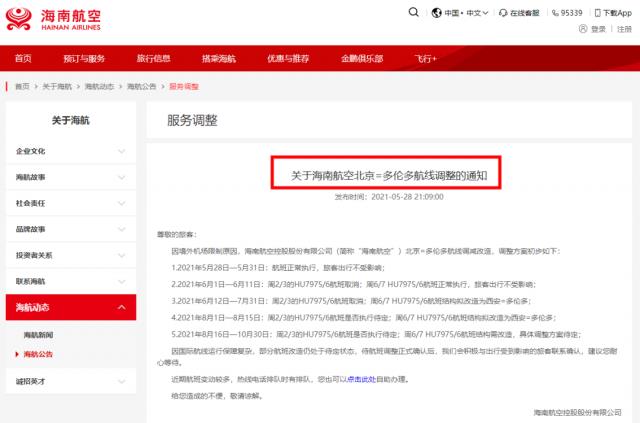640x423 pixels.
Task: Select 海航新闻 in the sidebar
Action: click(39, 333)
